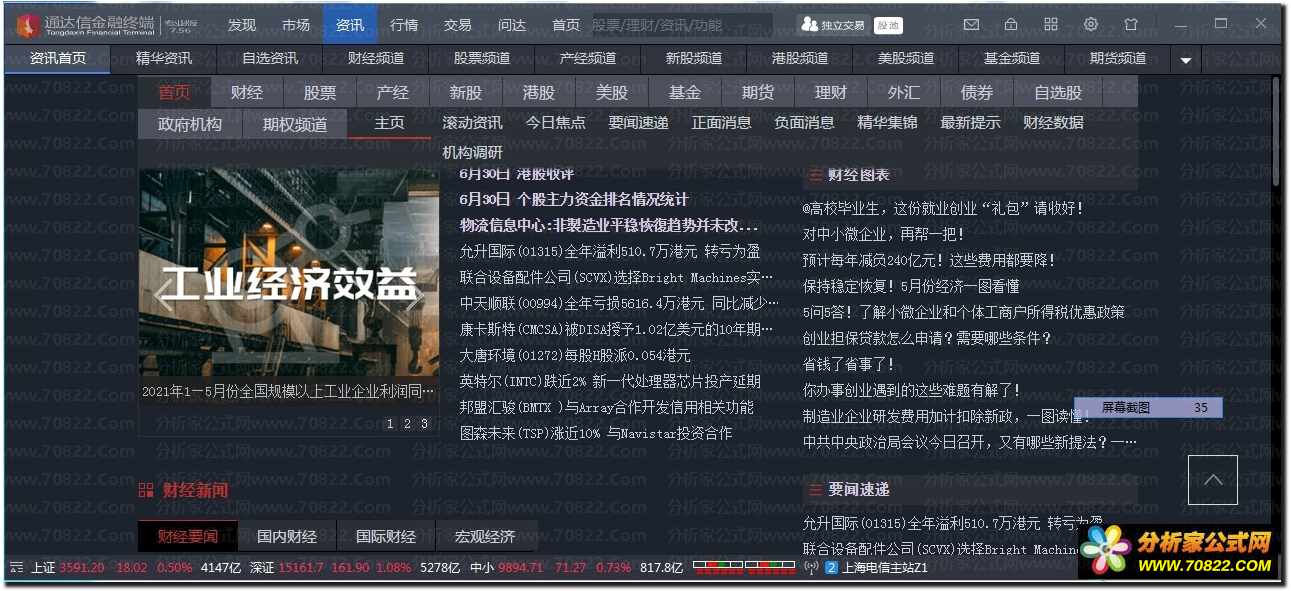Screen dimensions: 1291x591
Task: Select the 基金 category tab
Action: click(685, 92)
